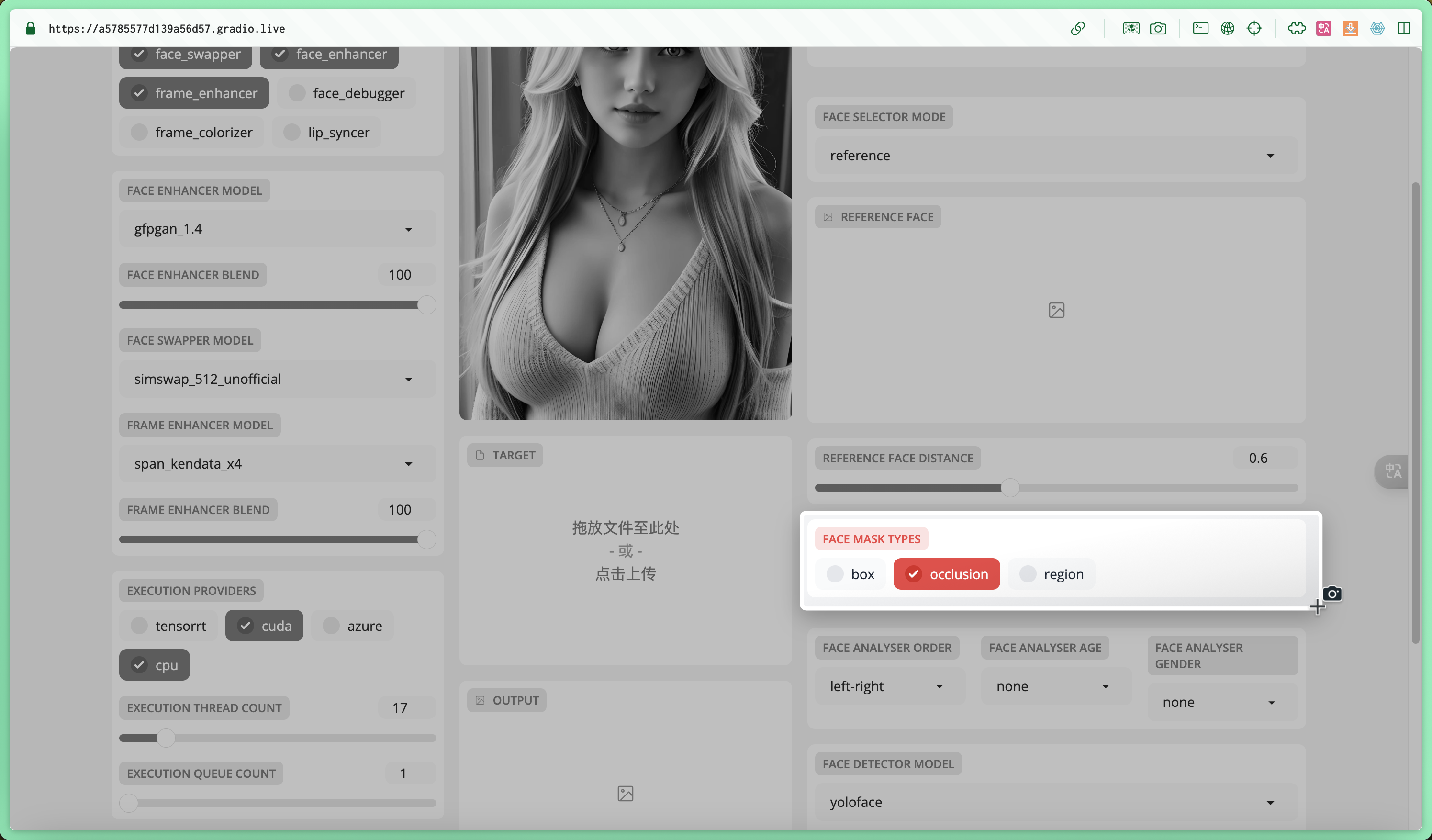
Task: Click the Reference Face Distance slider handle
Action: 1010,488
